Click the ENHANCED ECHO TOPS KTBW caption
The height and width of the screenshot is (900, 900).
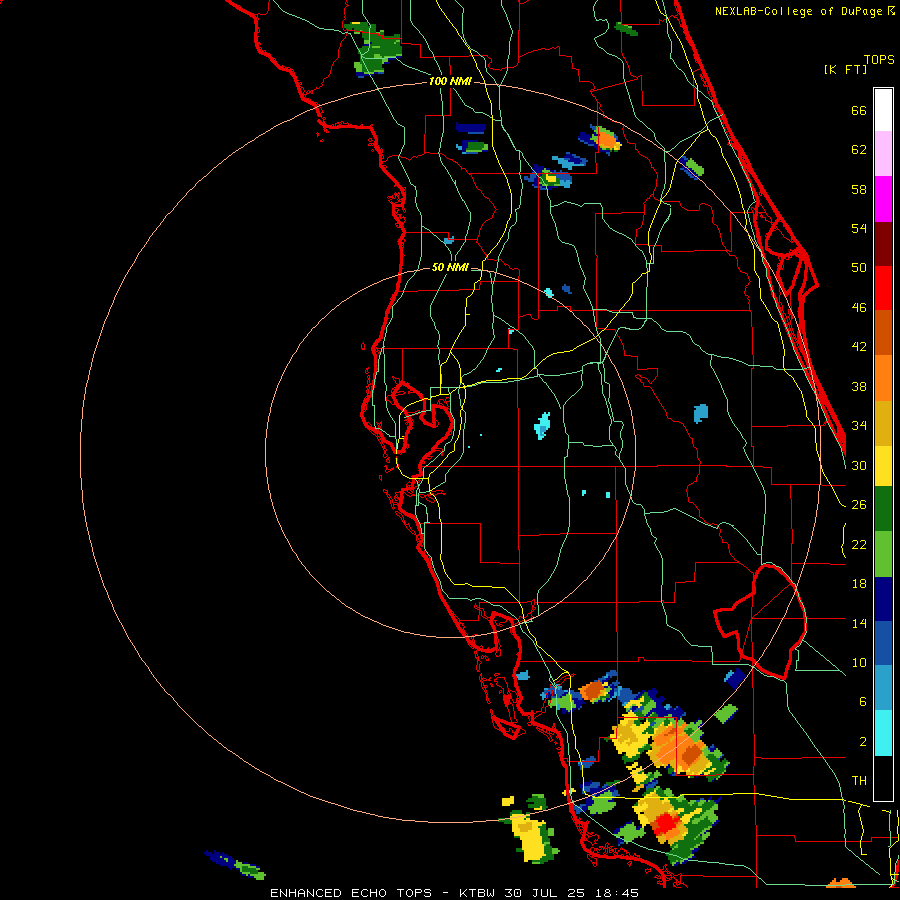coord(454,893)
